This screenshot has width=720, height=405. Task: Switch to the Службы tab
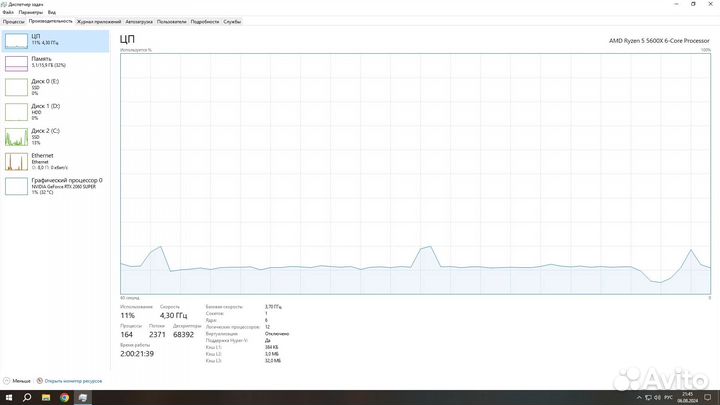[232, 21]
